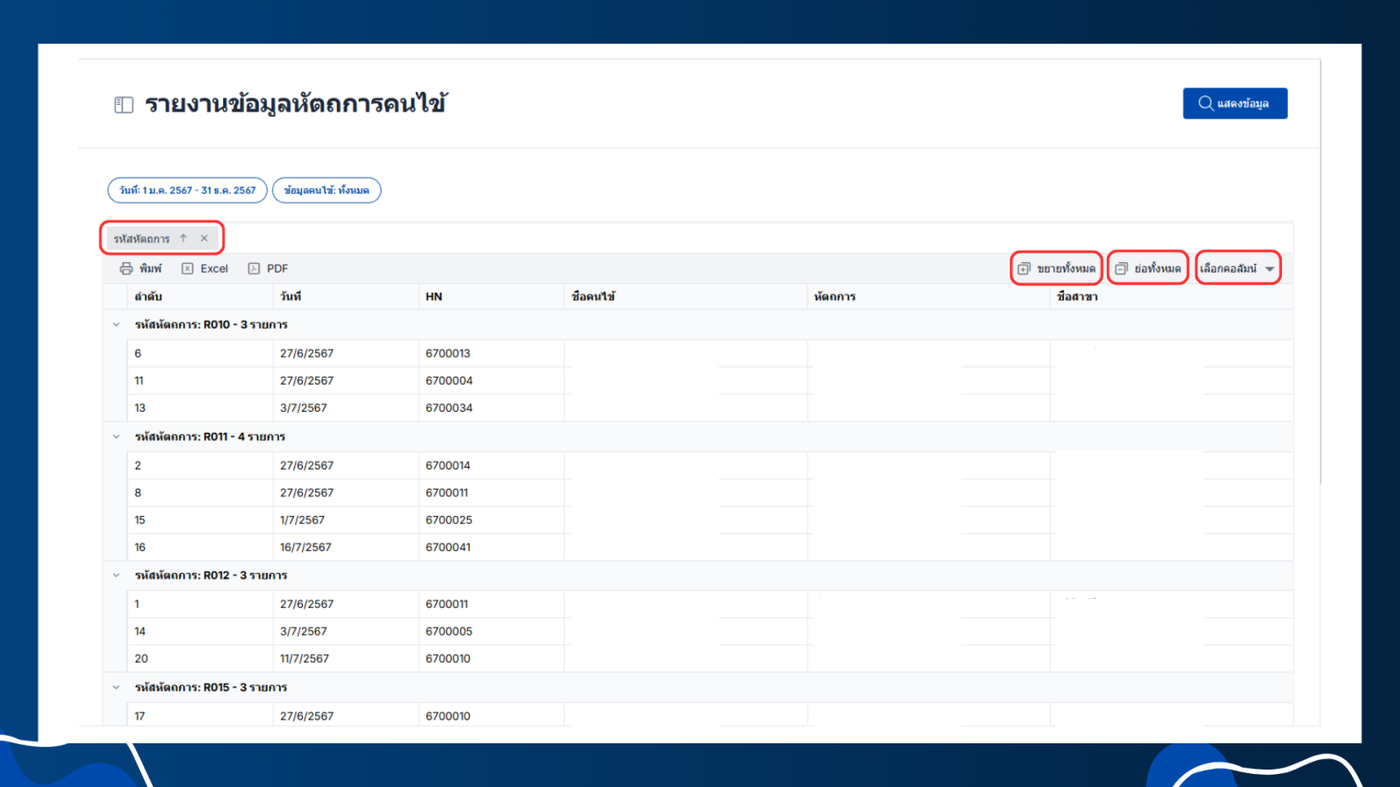This screenshot has height=787, width=1400.
Task: Sort by the วันที่ column header
Action: pyautogui.click(x=346, y=297)
